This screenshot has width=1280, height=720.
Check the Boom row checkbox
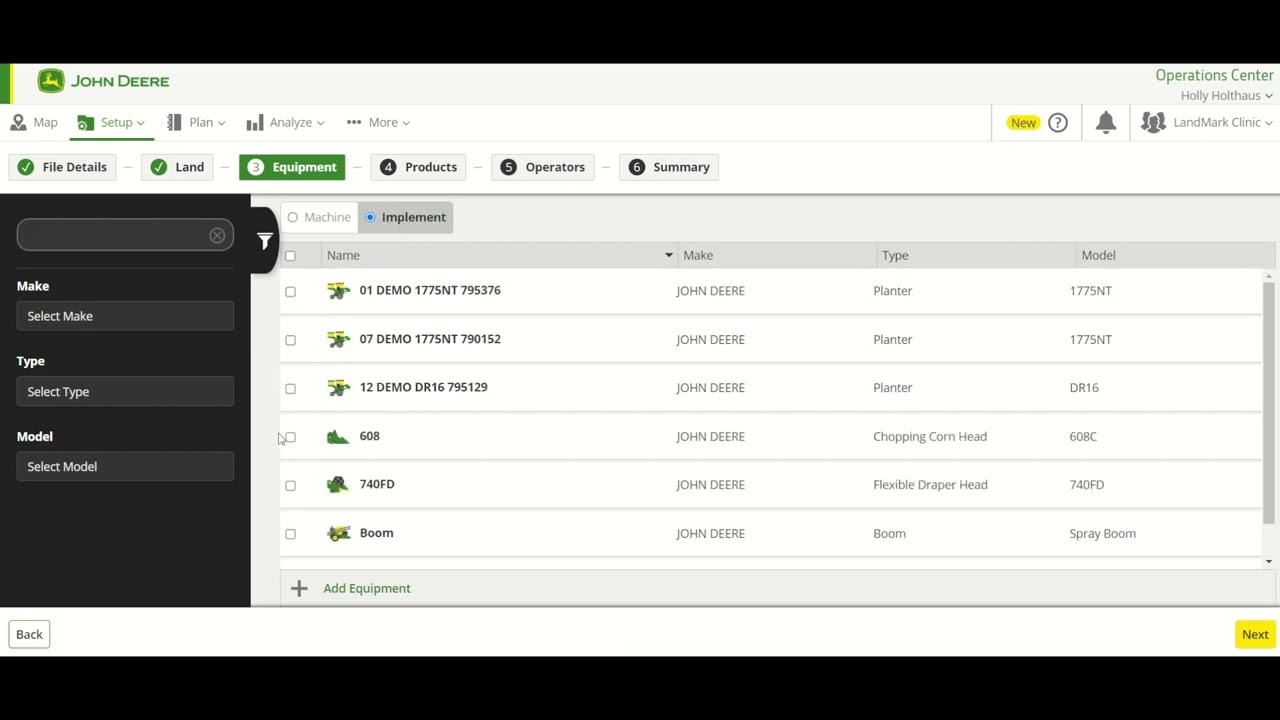[x=290, y=534]
